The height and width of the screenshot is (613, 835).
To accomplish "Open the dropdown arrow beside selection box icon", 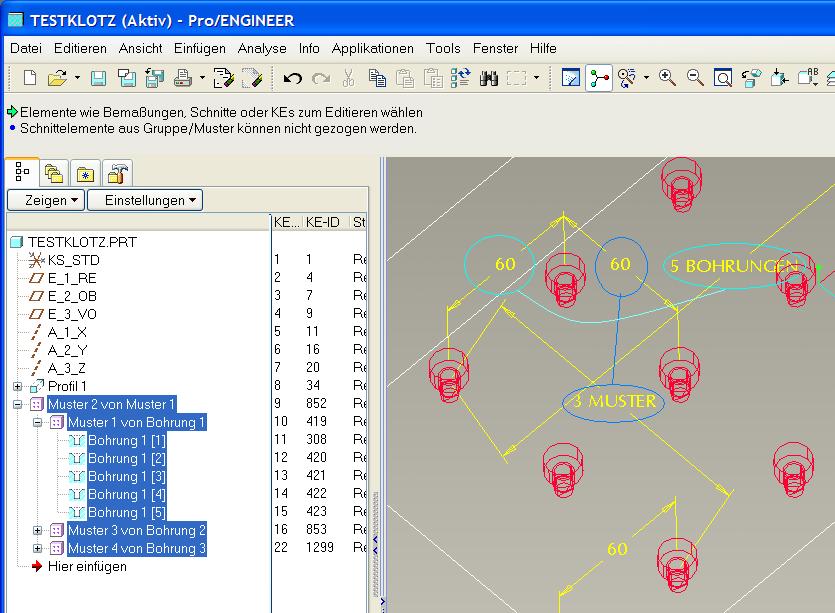I will [536, 78].
